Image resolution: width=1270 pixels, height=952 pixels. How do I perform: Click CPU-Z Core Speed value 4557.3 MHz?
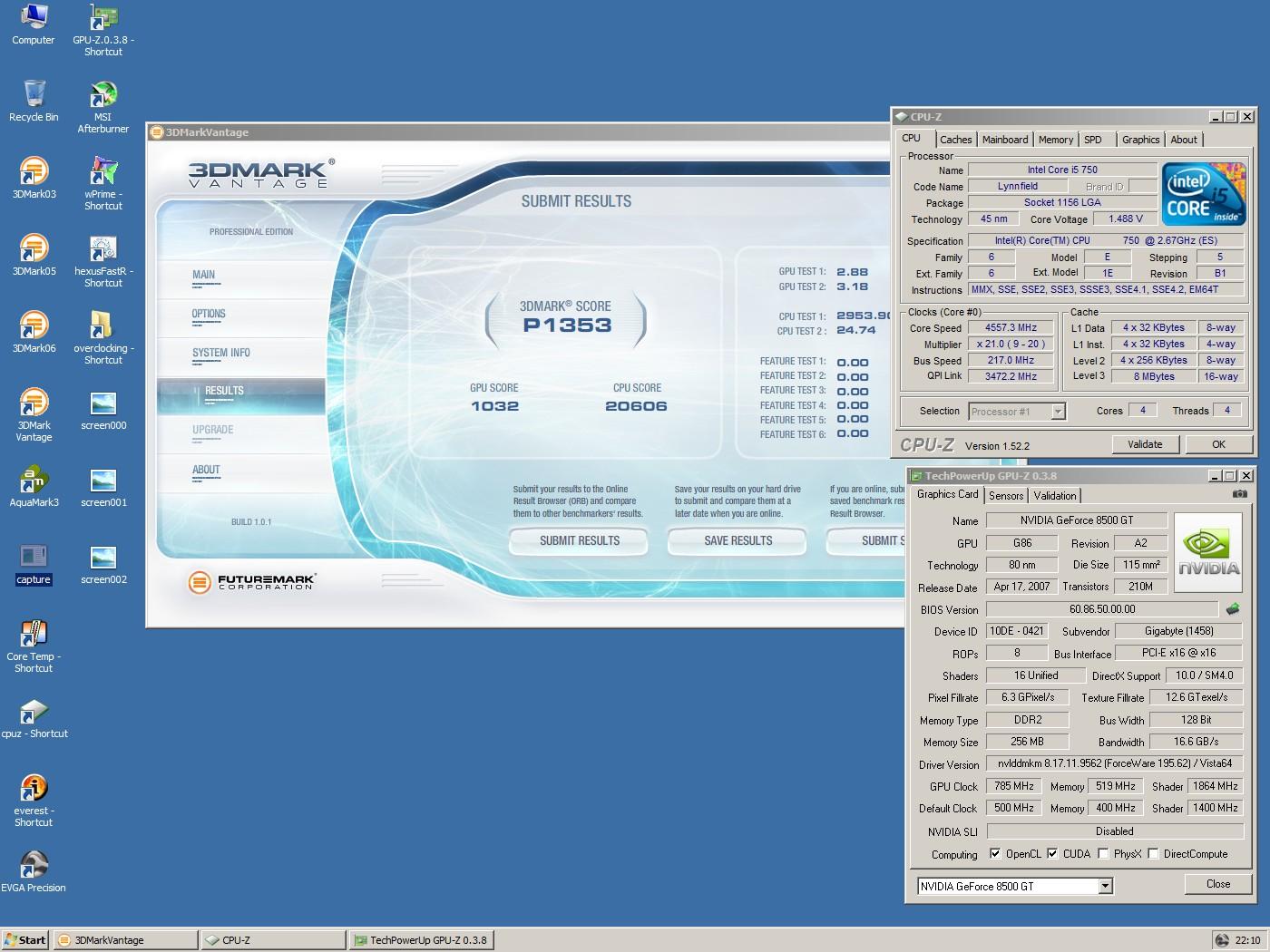point(1011,328)
